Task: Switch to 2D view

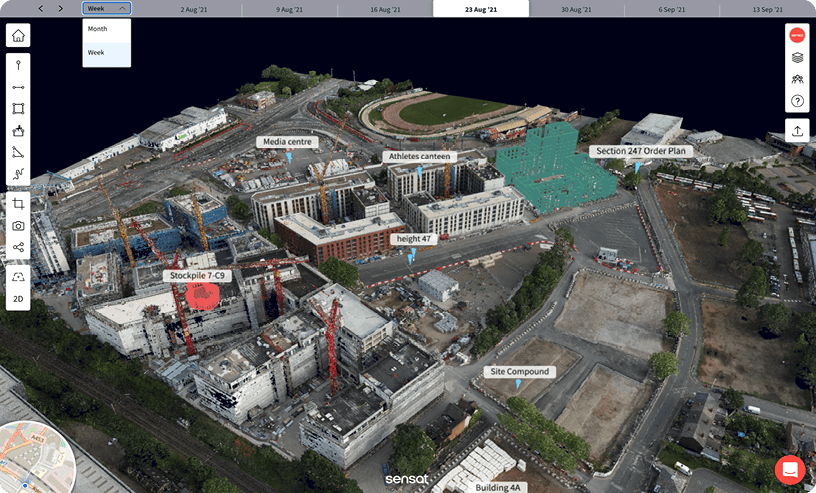Action: point(18,299)
